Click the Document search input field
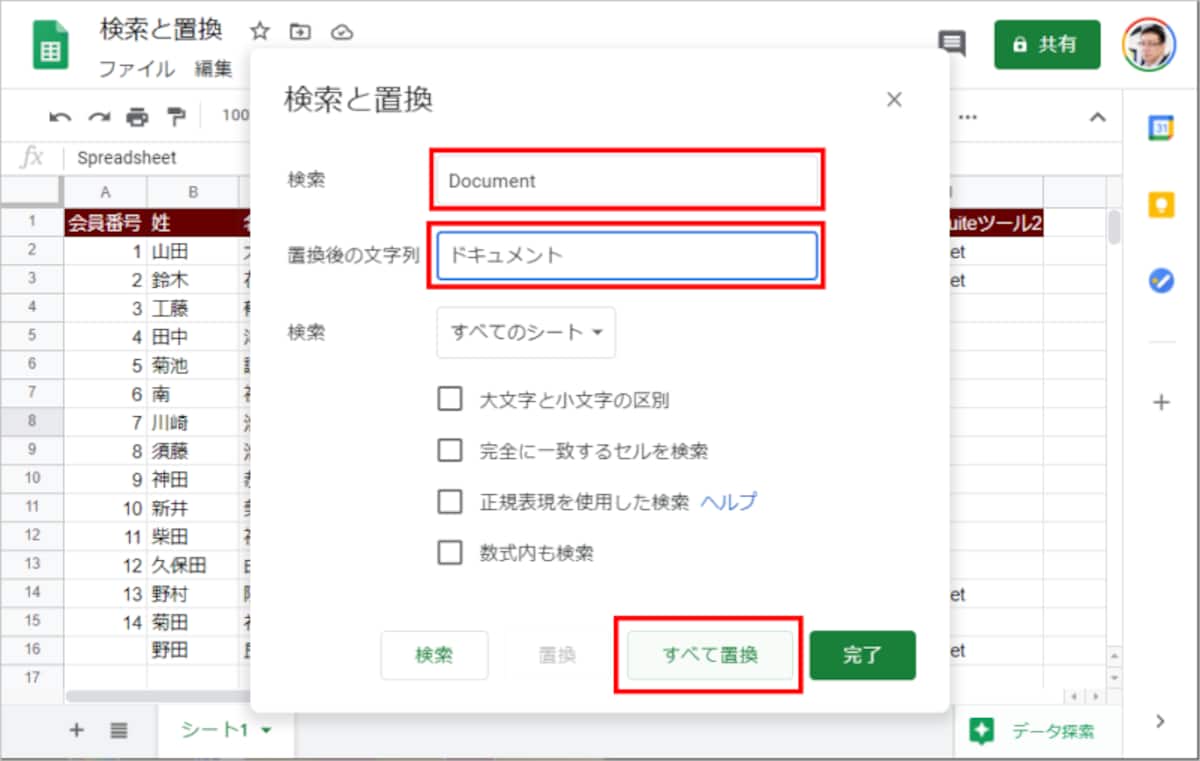 pyautogui.click(x=628, y=181)
